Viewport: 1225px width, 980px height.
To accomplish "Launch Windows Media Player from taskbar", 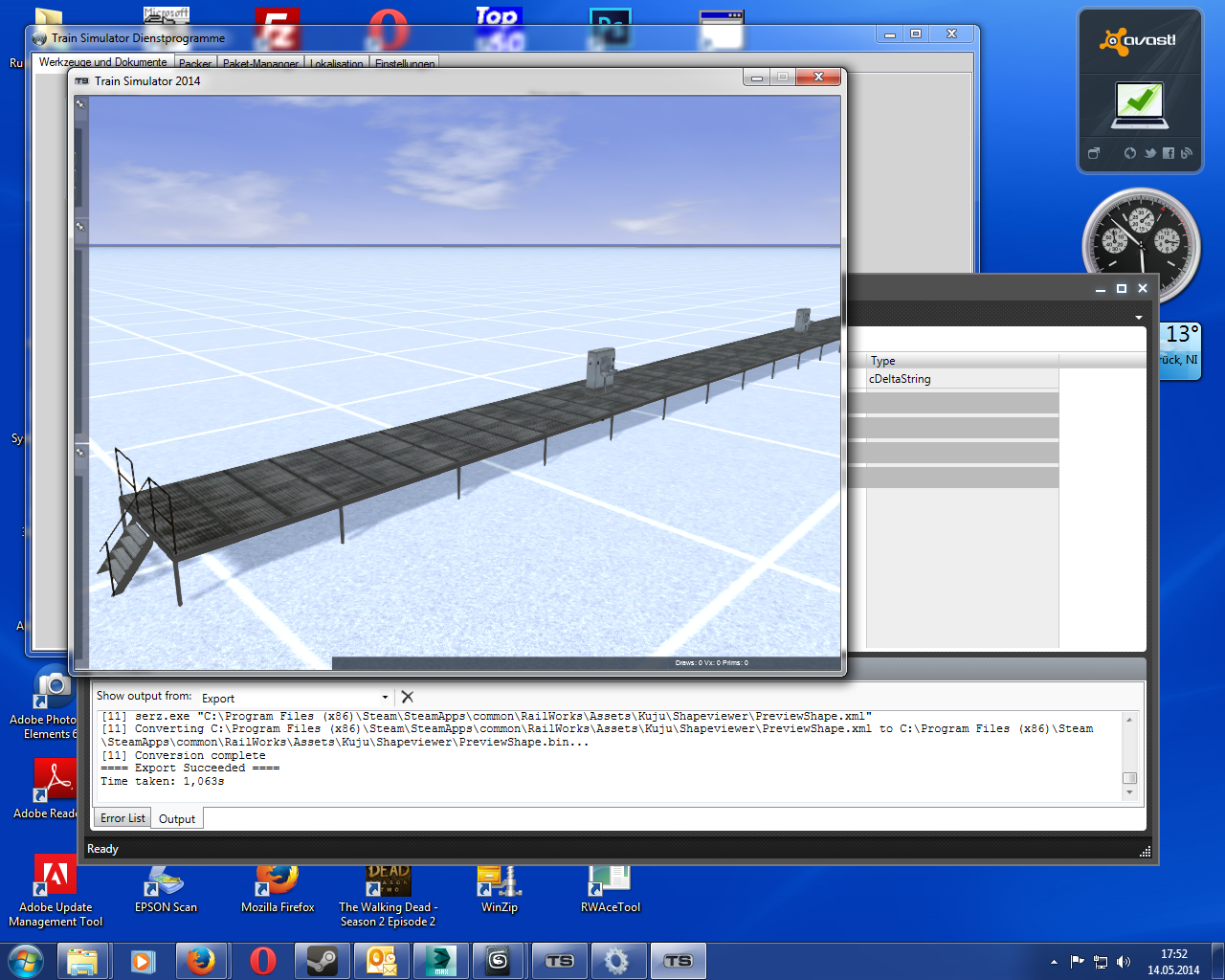I will tap(143, 961).
